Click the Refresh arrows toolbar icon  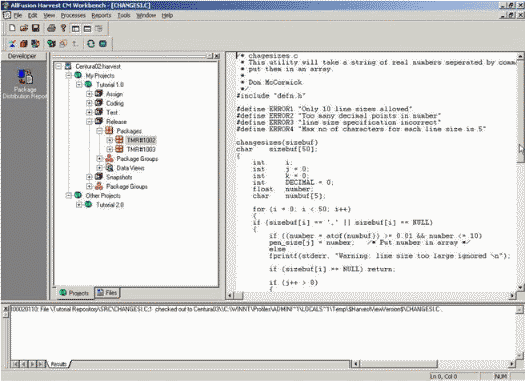[91, 44]
